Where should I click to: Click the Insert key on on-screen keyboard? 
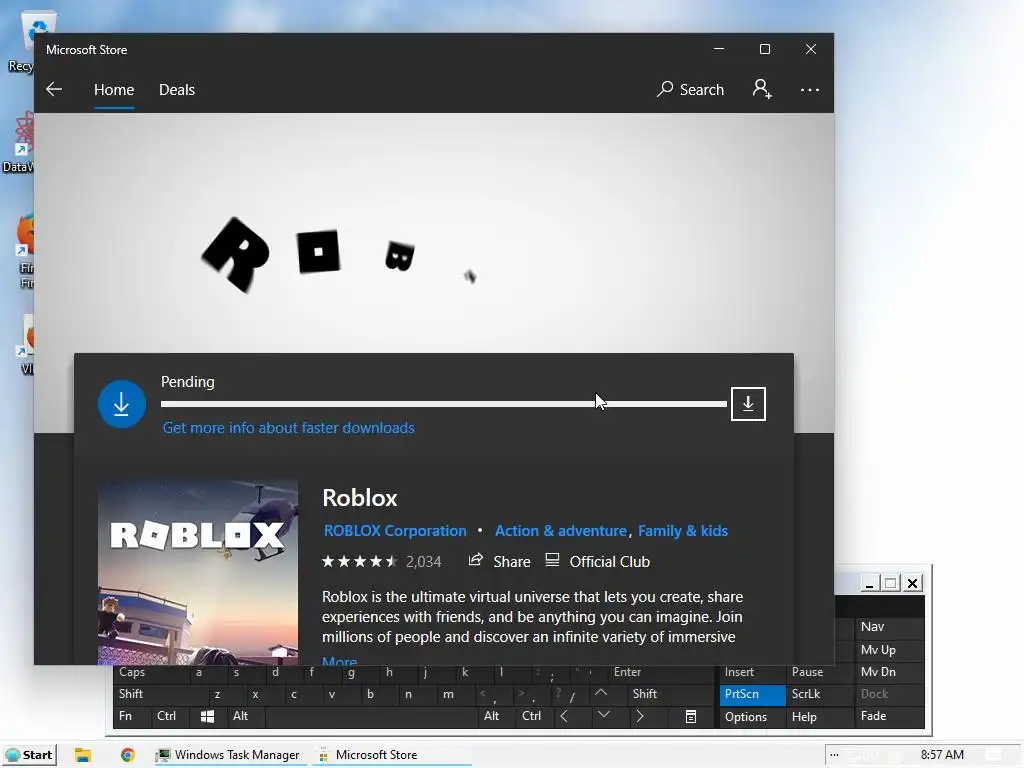(752, 672)
